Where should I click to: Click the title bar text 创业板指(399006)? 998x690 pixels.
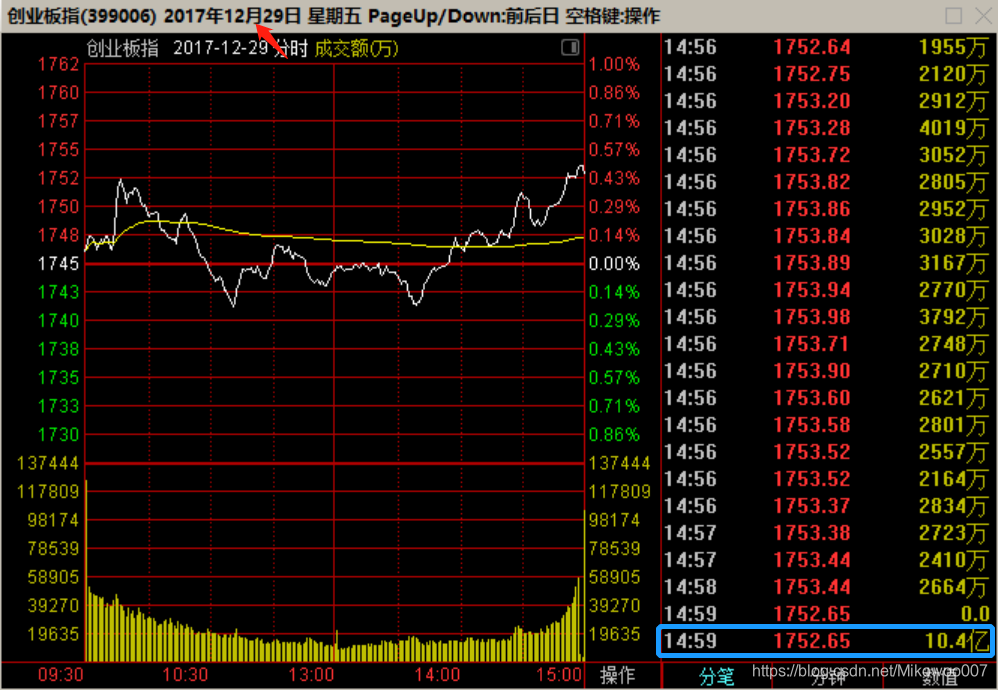point(81,16)
